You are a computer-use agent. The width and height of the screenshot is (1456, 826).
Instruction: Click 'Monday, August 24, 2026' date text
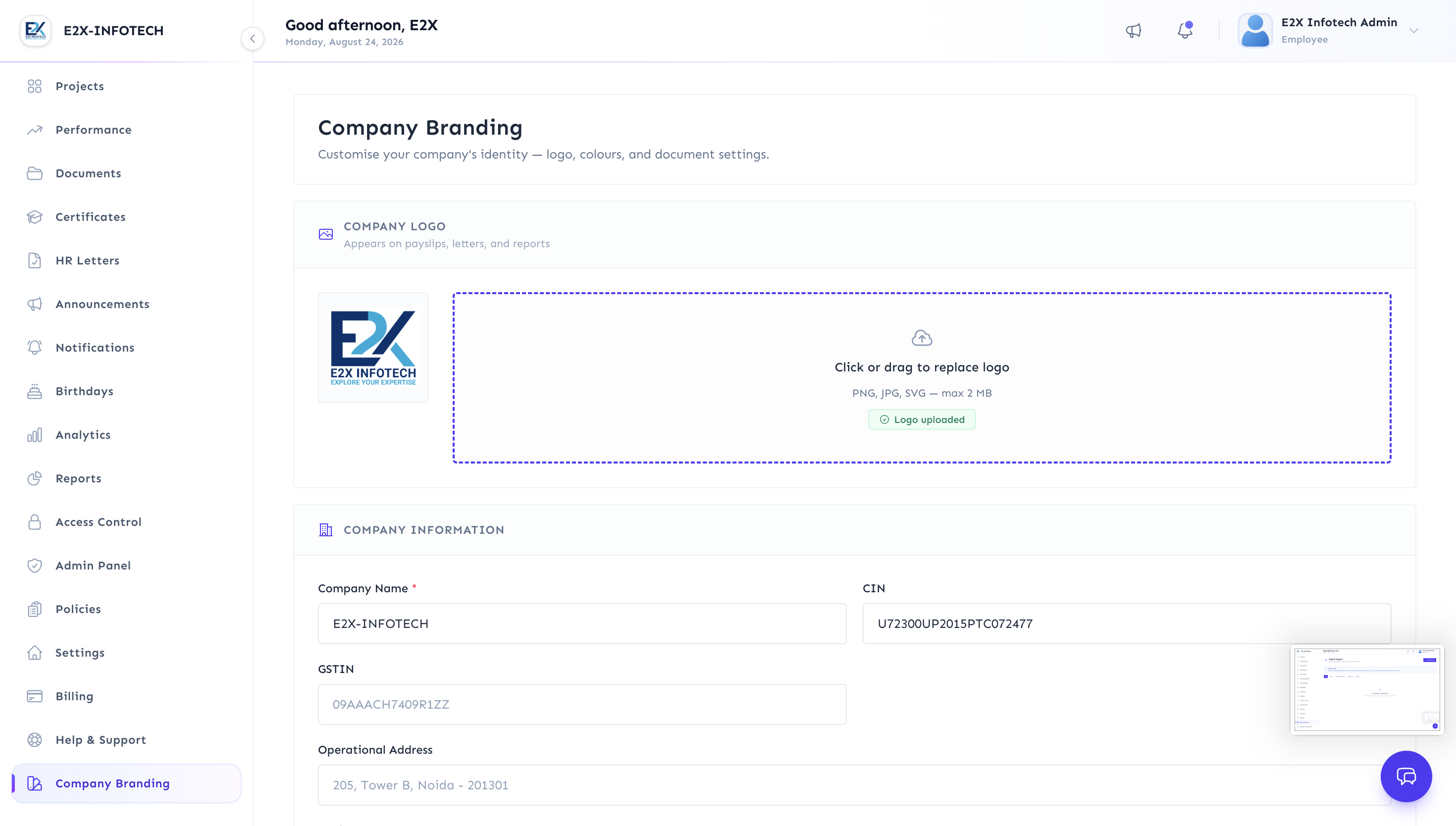[x=344, y=42]
